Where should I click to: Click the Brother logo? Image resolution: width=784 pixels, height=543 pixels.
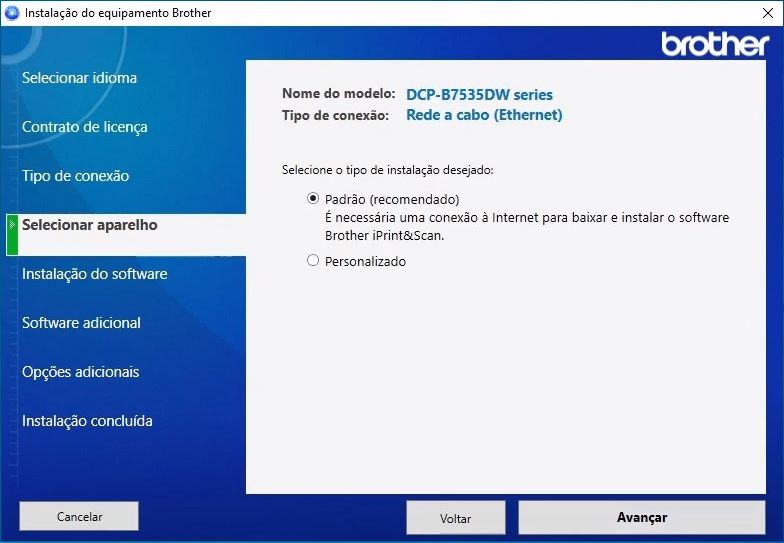pyautogui.click(x=715, y=44)
